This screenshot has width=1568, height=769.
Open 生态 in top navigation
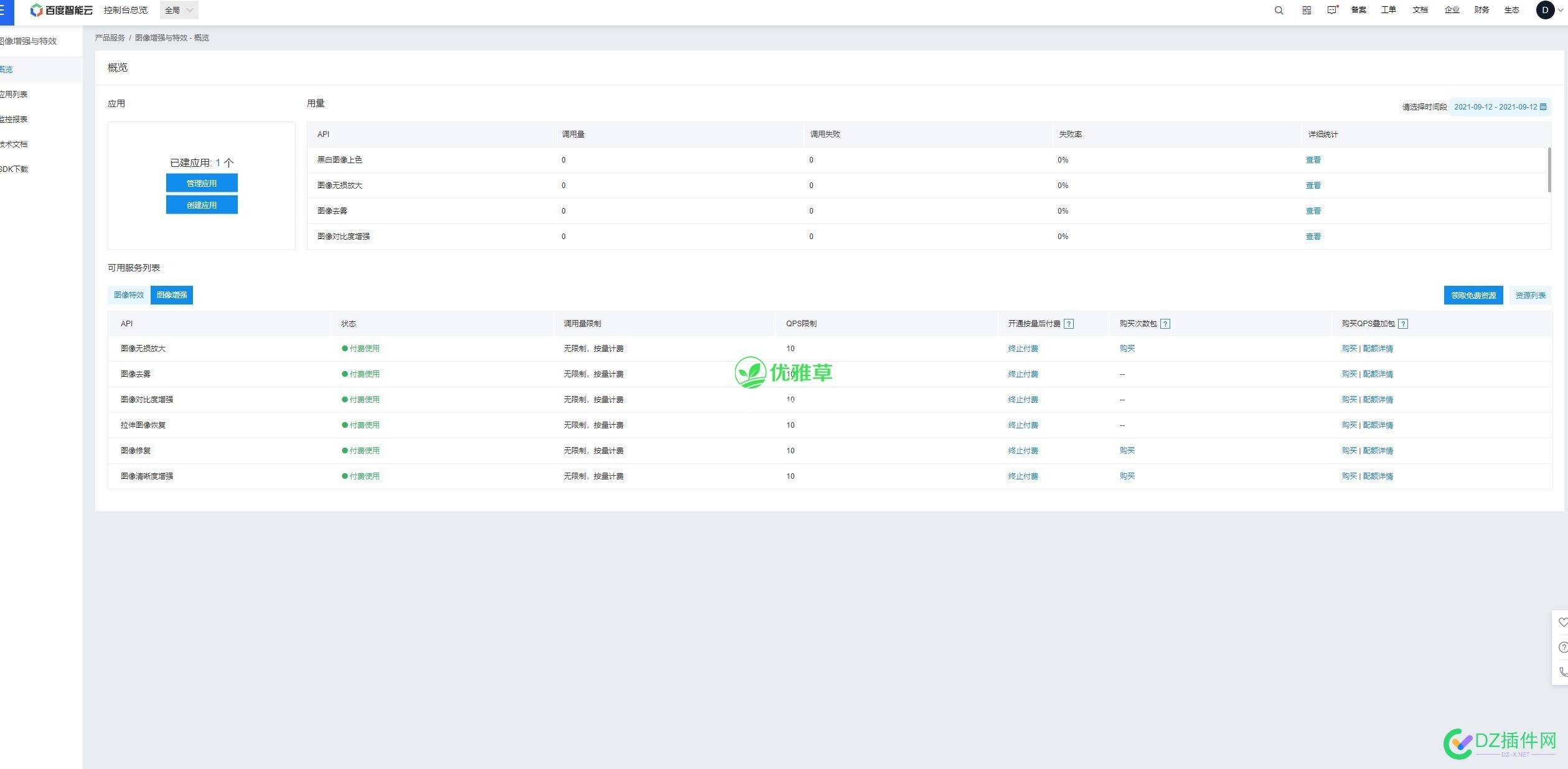(1512, 10)
